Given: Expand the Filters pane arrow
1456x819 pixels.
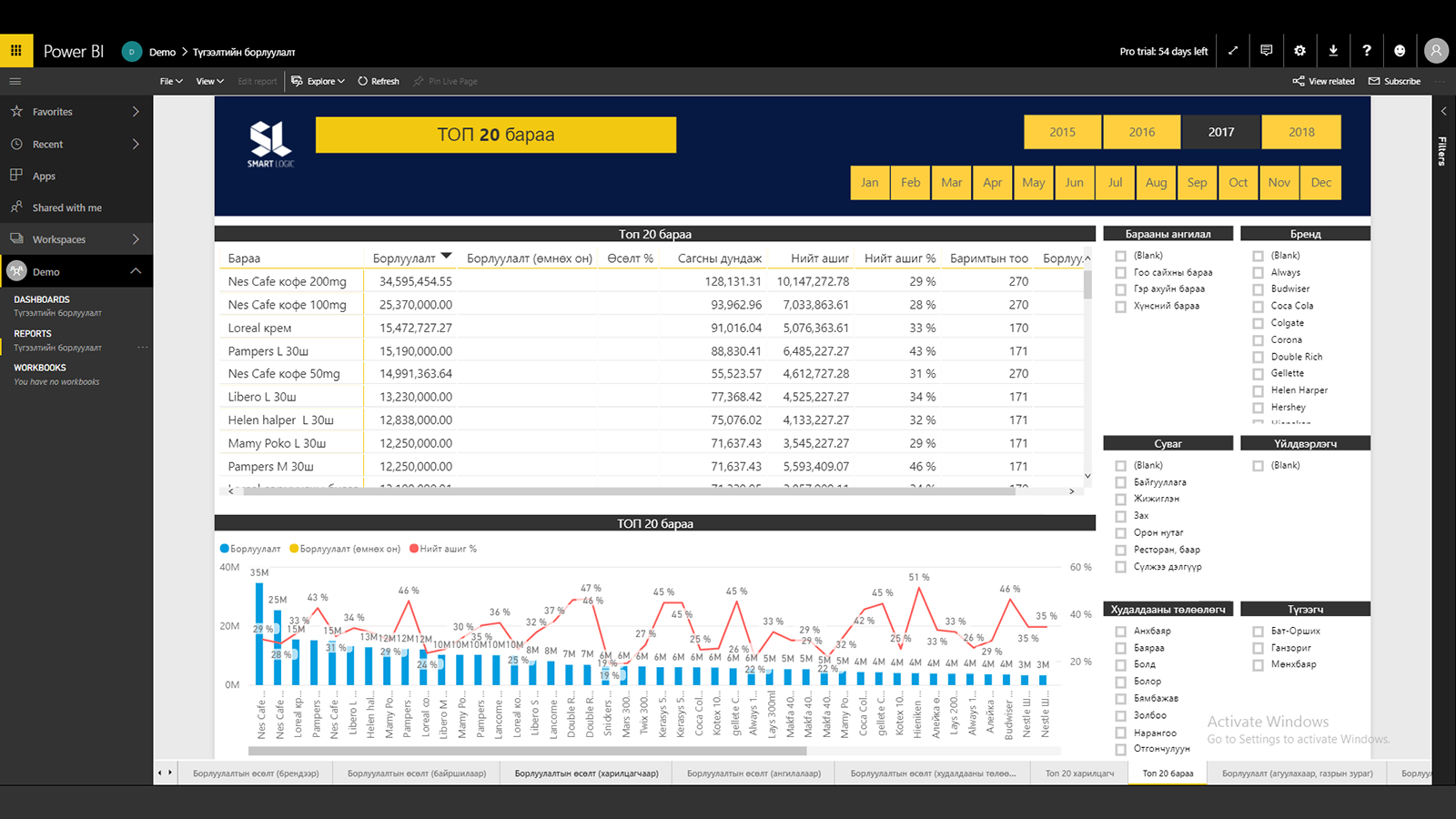Looking at the screenshot, I should (1443, 111).
